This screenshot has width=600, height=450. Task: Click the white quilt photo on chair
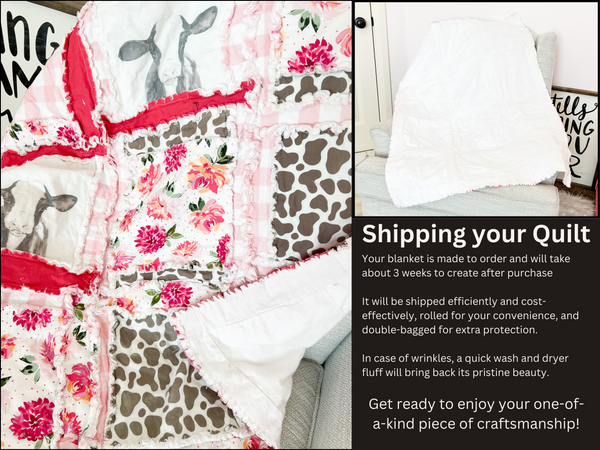(x=476, y=109)
